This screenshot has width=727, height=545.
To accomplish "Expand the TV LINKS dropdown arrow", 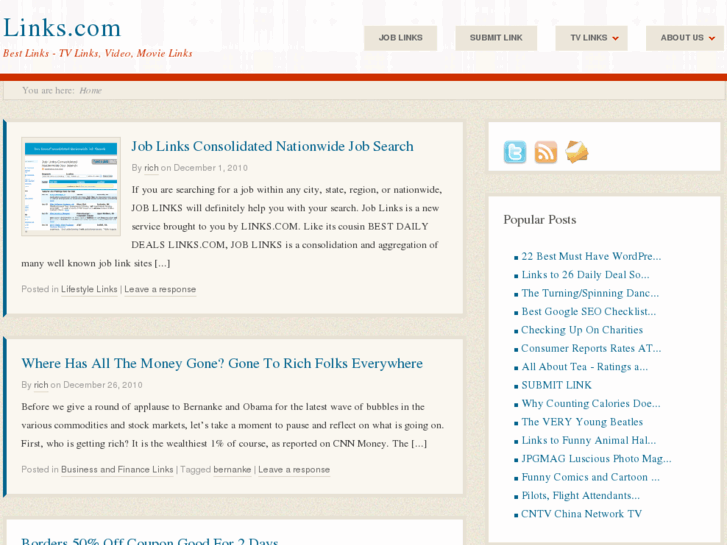I will tap(615, 38).
